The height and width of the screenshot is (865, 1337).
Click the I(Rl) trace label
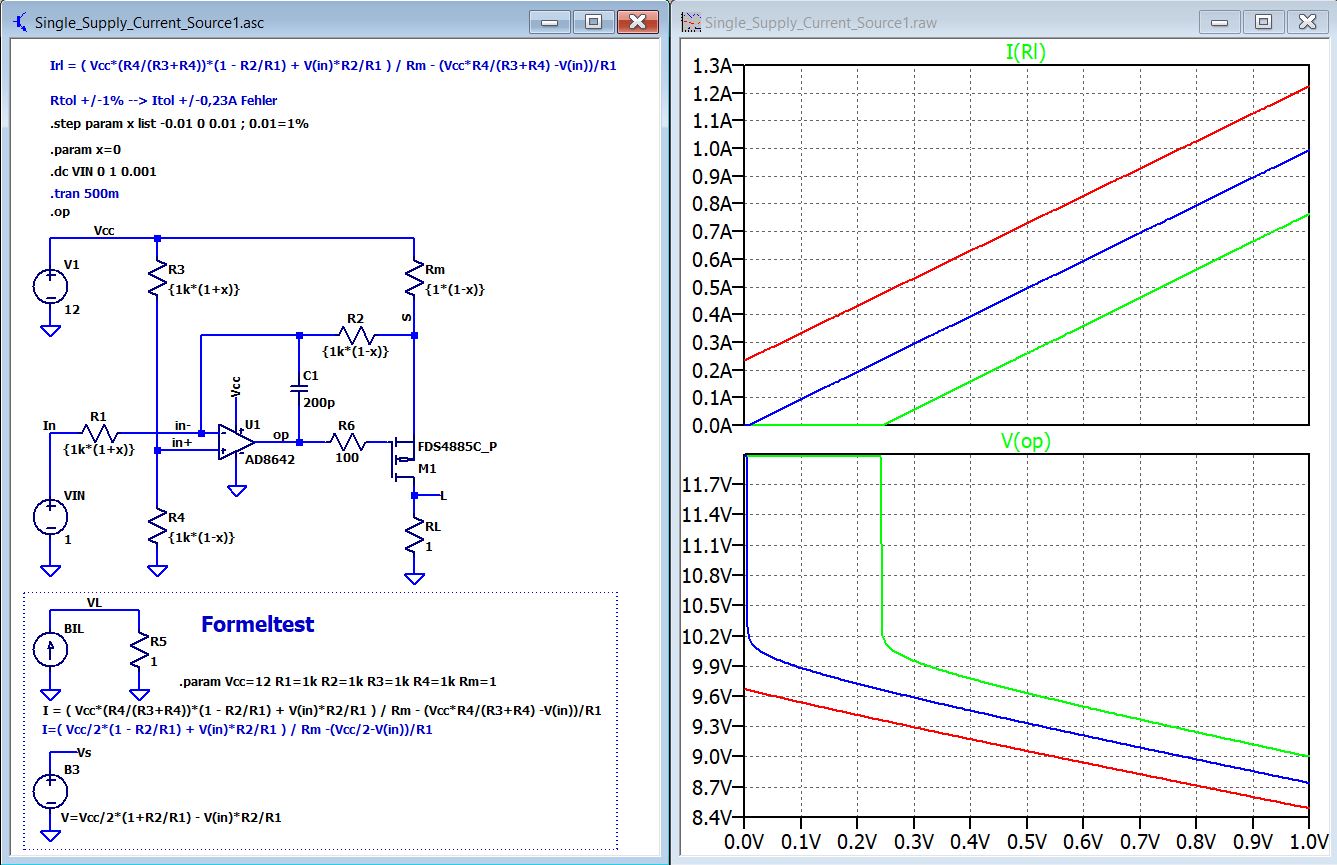coord(1025,53)
